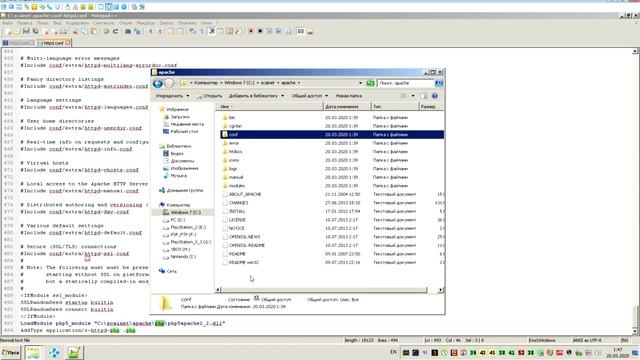Image resolution: width=640 pixels, height=360 pixels.
Task: Expand the Общий доступ dropdown
Action: pyautogui.click(x=310, y=96)
